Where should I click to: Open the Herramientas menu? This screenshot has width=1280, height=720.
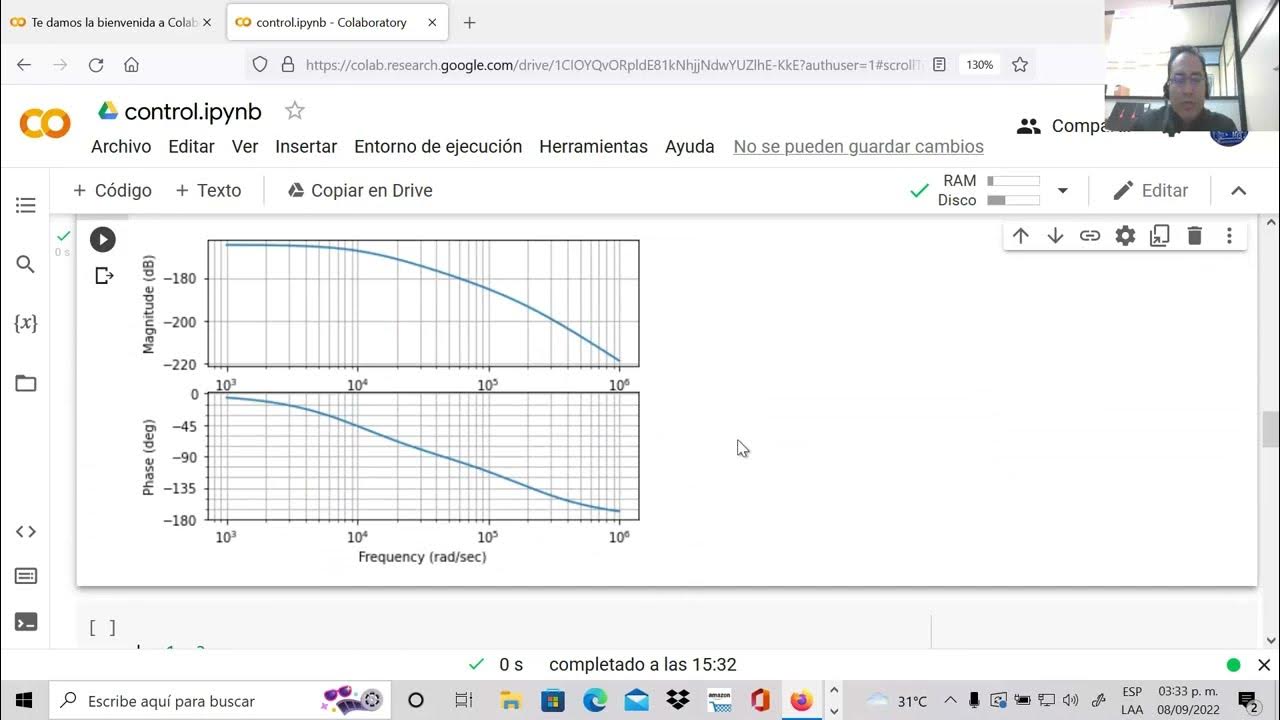point(593,146)
